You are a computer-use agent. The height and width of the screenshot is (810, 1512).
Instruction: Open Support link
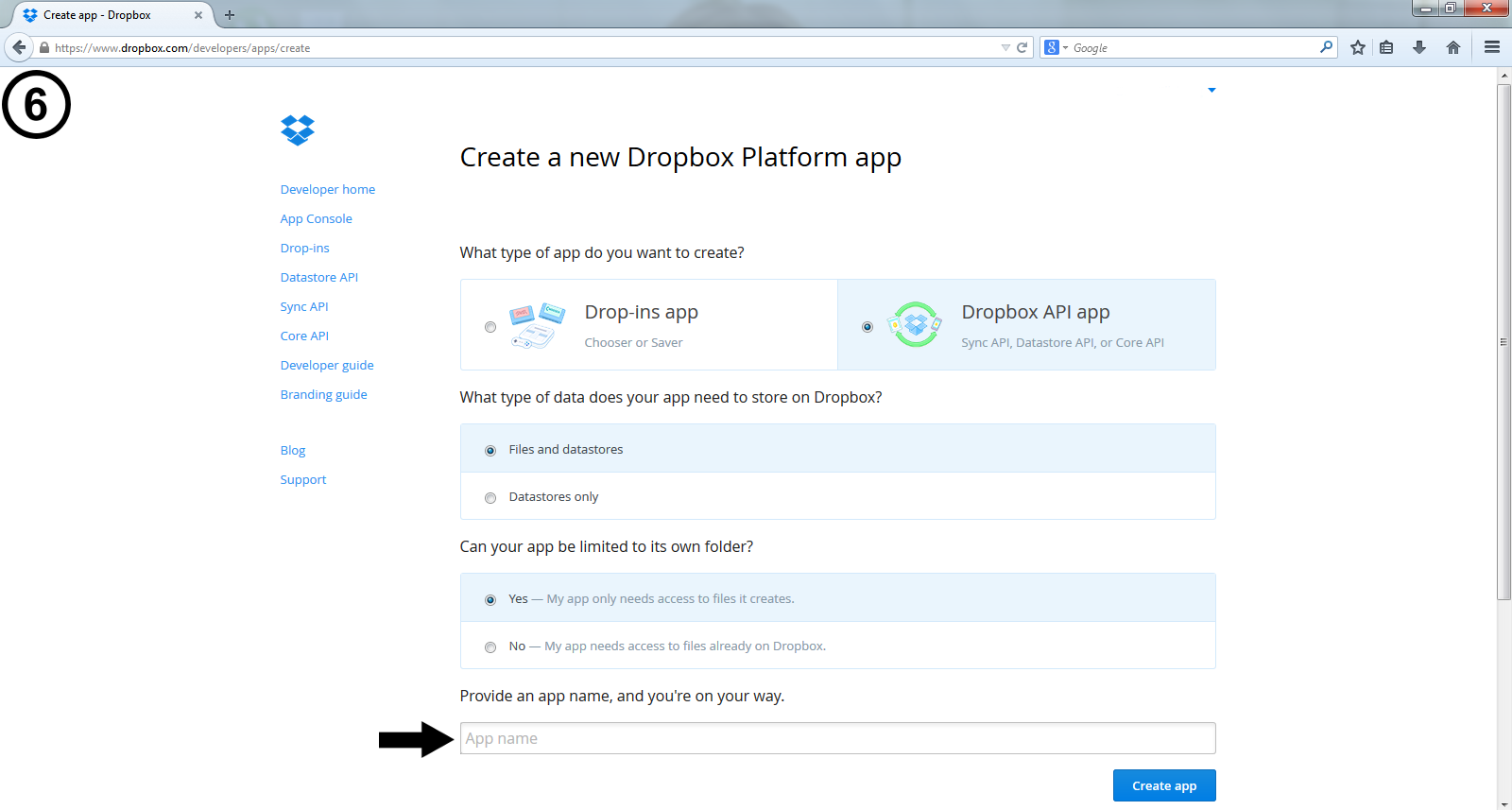coord(303,479)
